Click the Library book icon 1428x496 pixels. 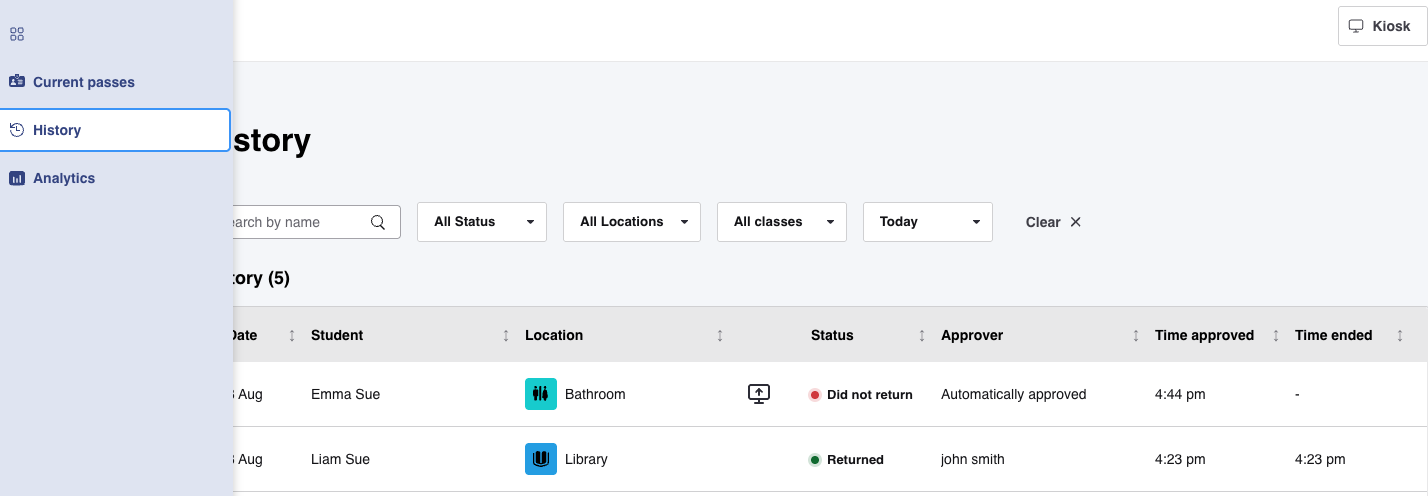point(541,459)
